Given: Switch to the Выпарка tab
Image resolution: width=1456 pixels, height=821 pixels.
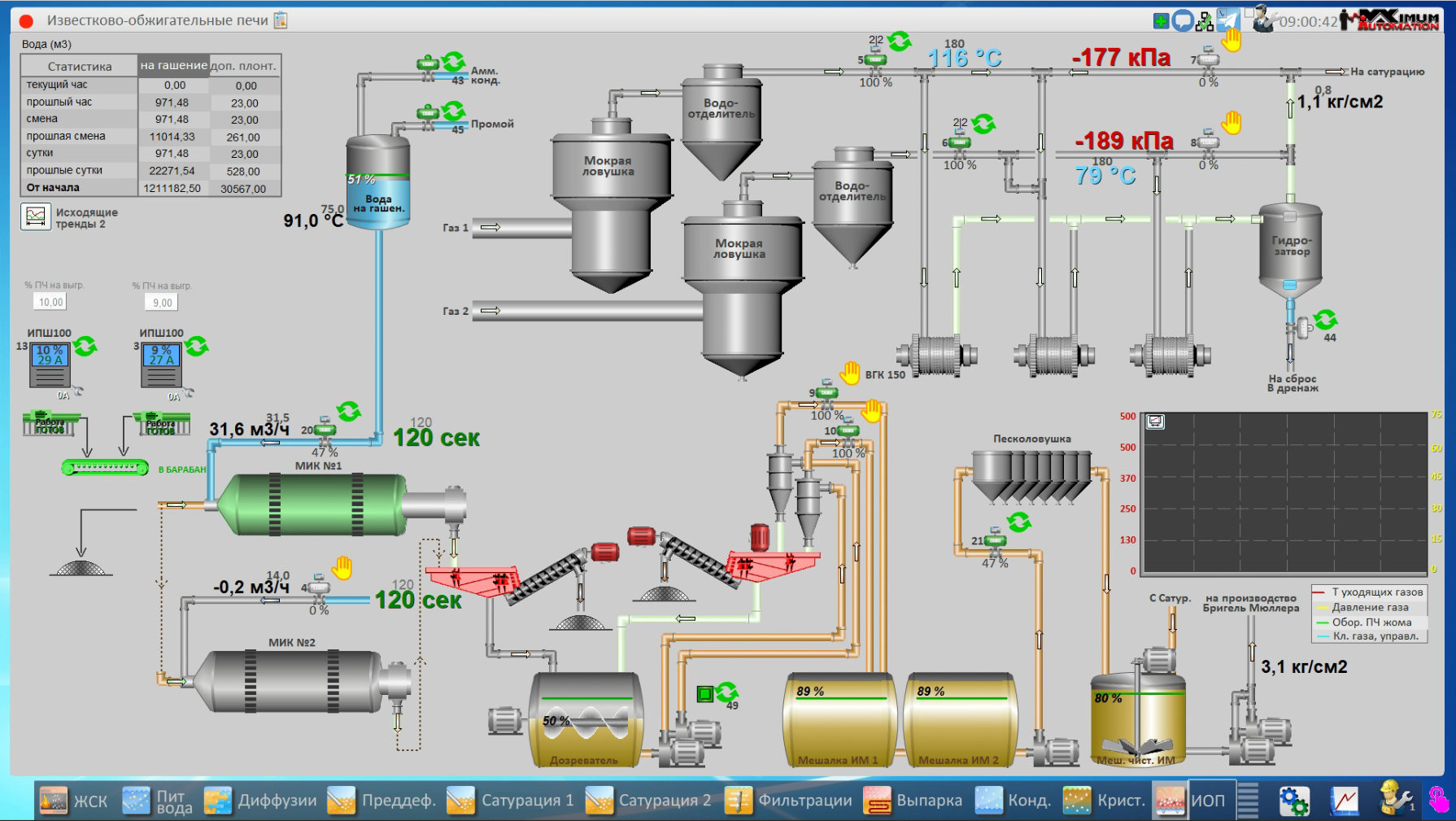Looking at the screenshot, I should click(x=913, y=801).
